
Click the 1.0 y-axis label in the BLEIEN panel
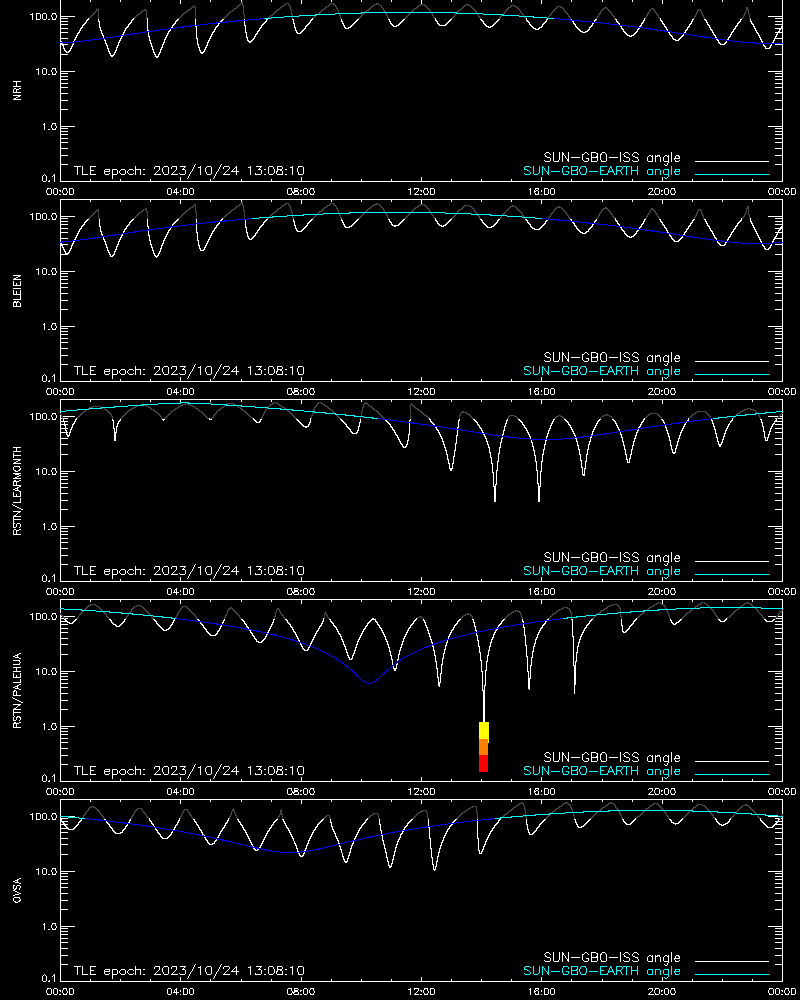tap(48, 327)
